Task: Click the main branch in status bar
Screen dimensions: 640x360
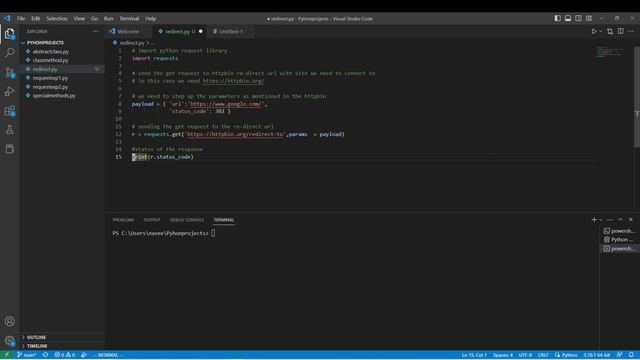Action: [26, 355]
